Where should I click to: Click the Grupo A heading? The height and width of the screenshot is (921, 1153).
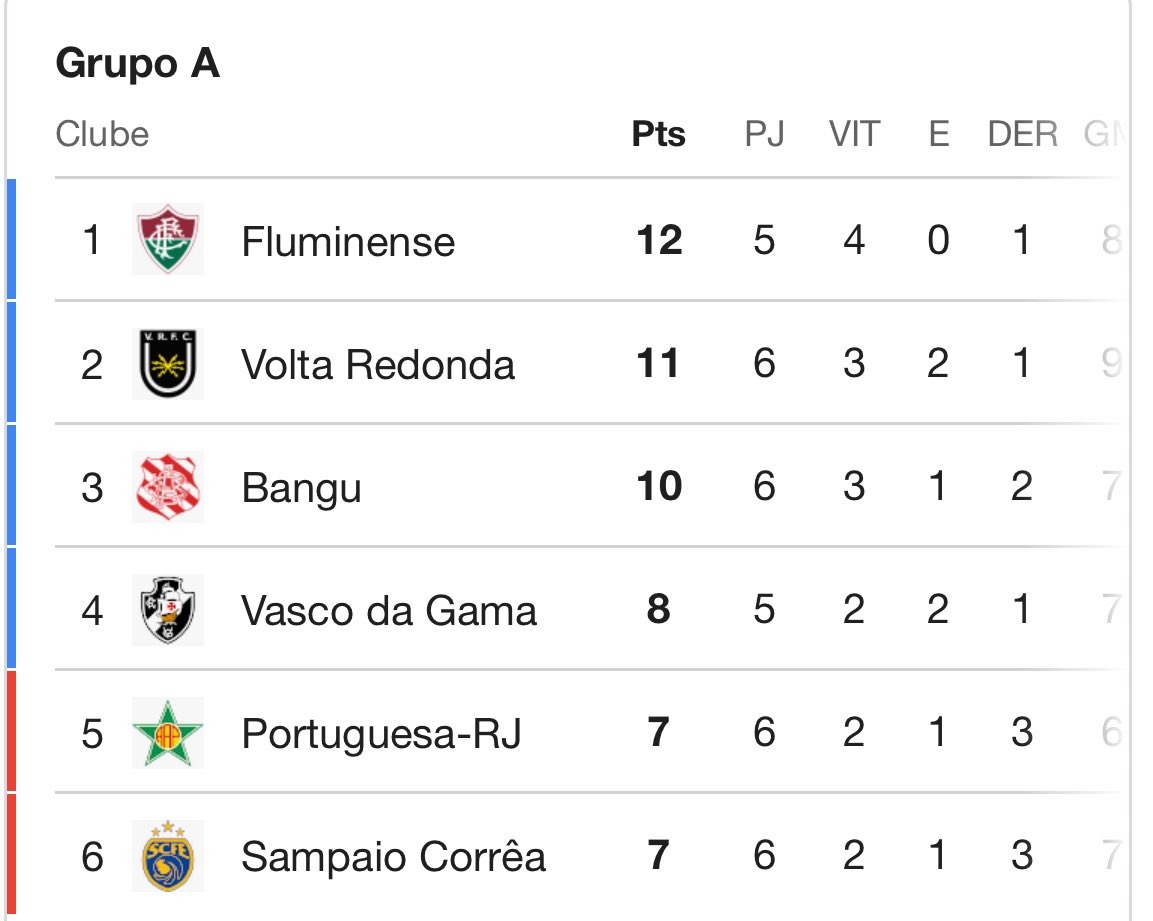pyautogui.click(x=138, y=64)
